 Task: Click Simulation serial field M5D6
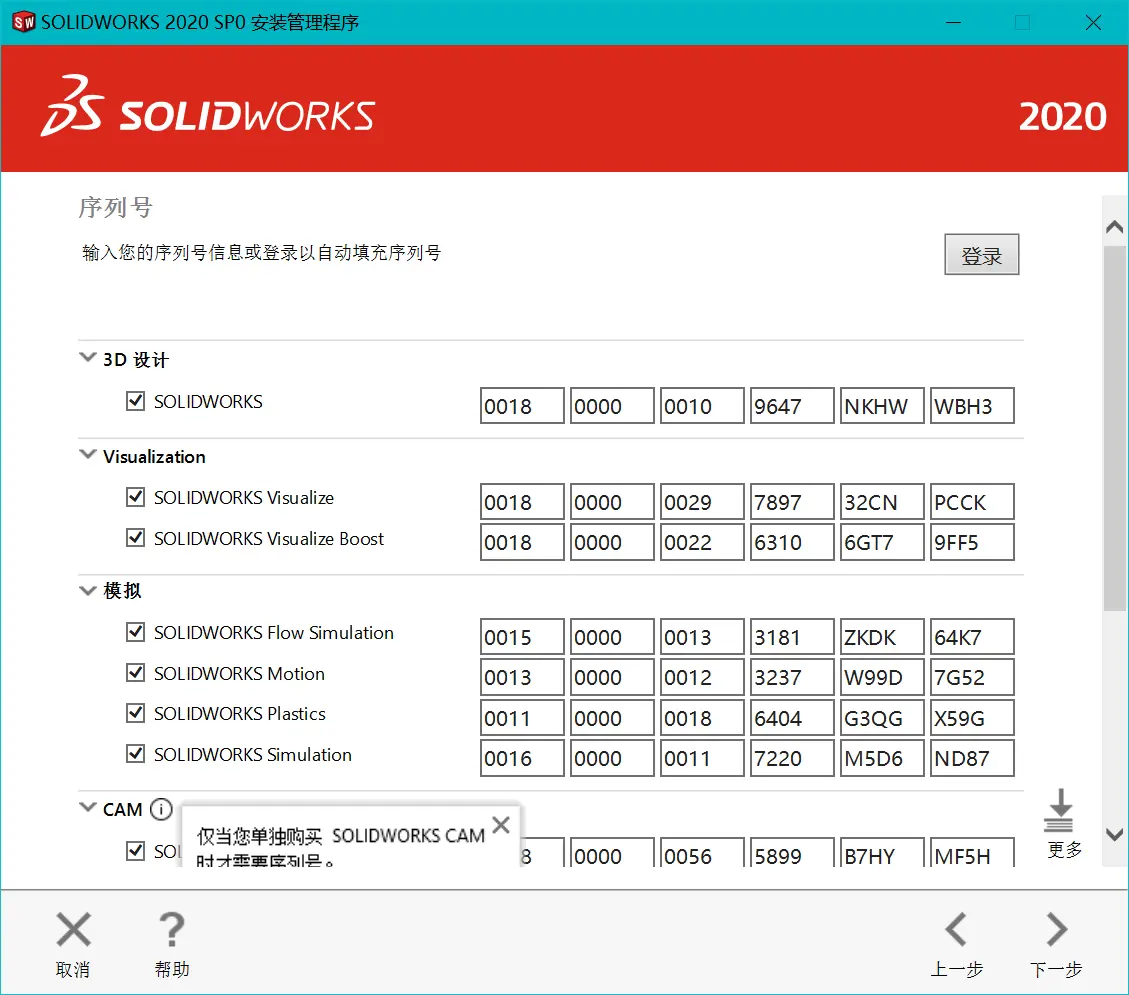coord(882,758)
